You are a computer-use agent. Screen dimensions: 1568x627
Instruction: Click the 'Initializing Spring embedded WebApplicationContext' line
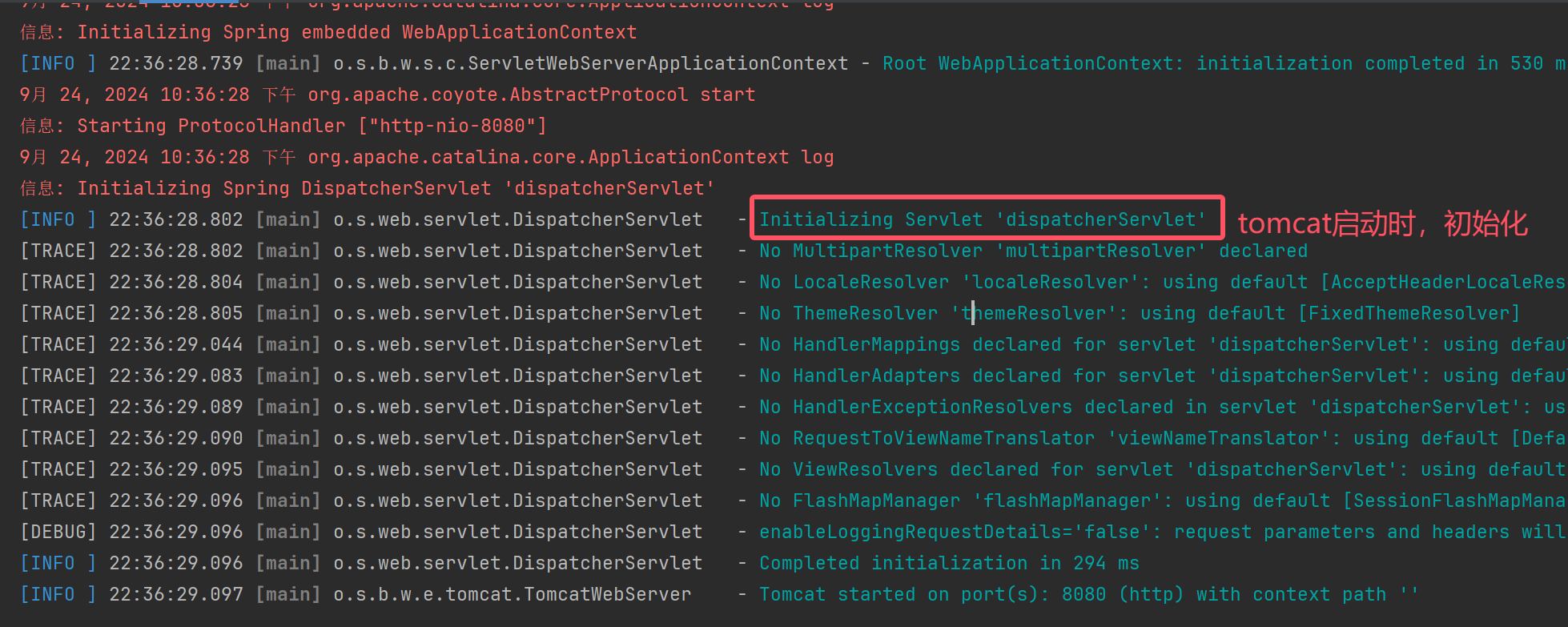click(x=328, y=32)
